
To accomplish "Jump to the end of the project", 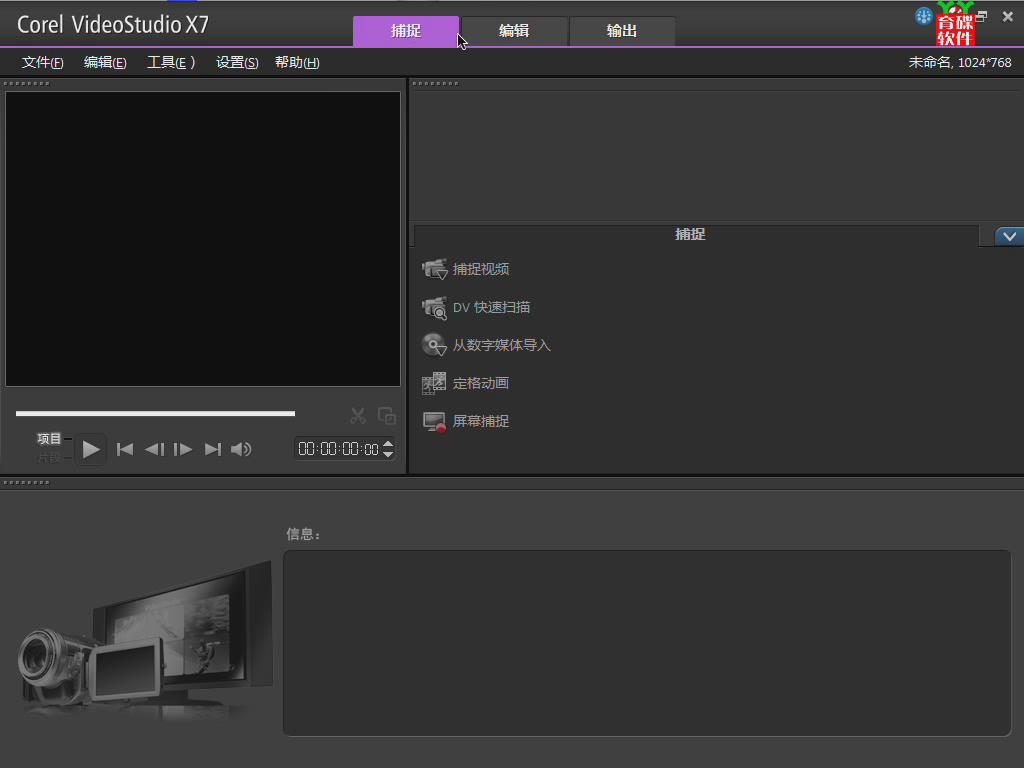I will point(213,449).
